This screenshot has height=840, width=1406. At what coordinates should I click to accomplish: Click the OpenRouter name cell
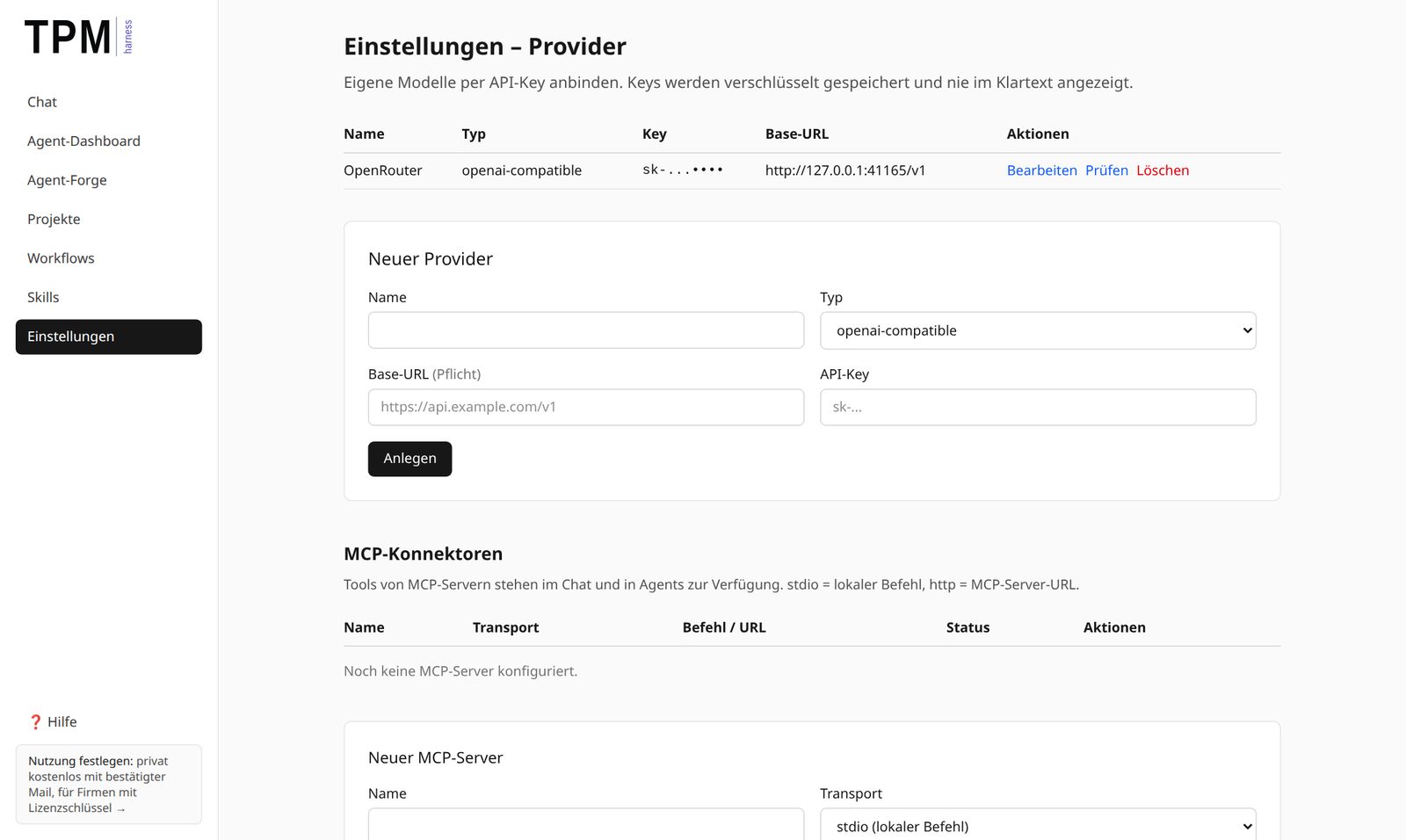pyautogui.click(x=383, y=170)
